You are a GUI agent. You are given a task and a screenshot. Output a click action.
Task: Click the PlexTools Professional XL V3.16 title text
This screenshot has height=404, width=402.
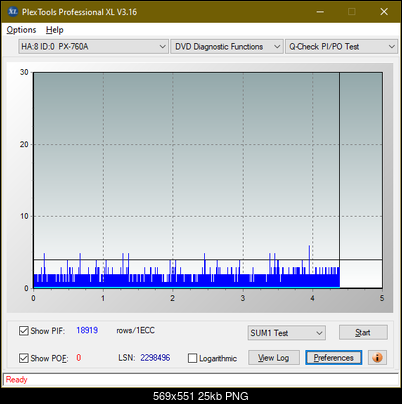[x=79, y=12]
